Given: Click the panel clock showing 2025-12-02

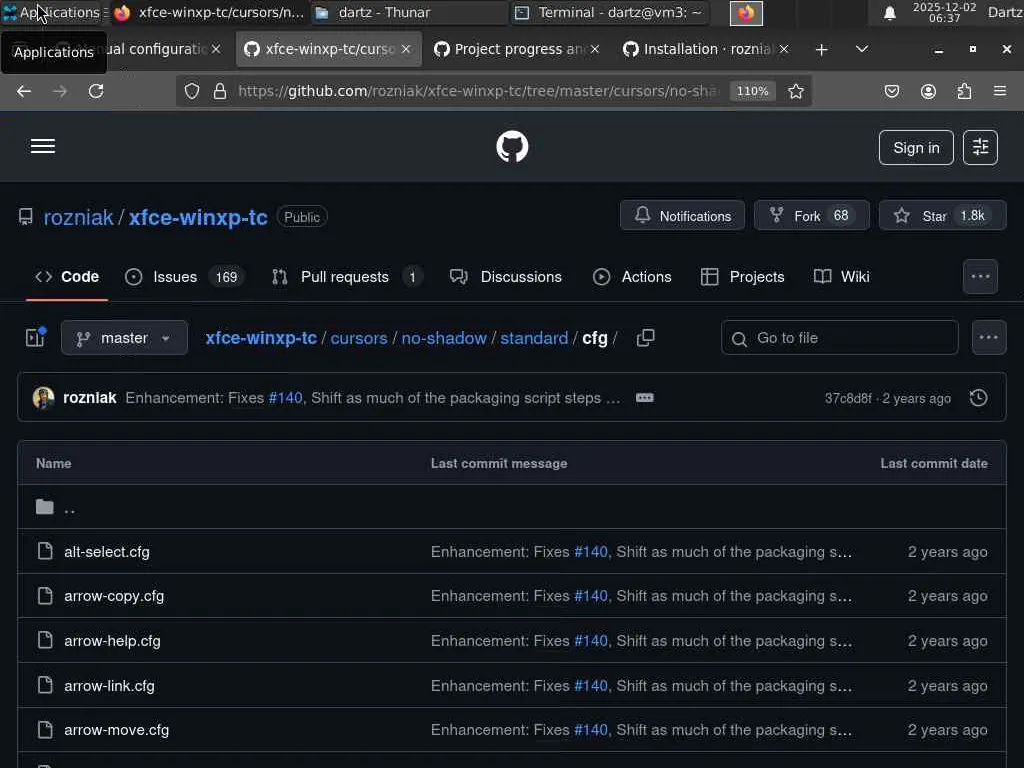Looking at the screenshot, I should pyautogui.click(x=944, y=12).
